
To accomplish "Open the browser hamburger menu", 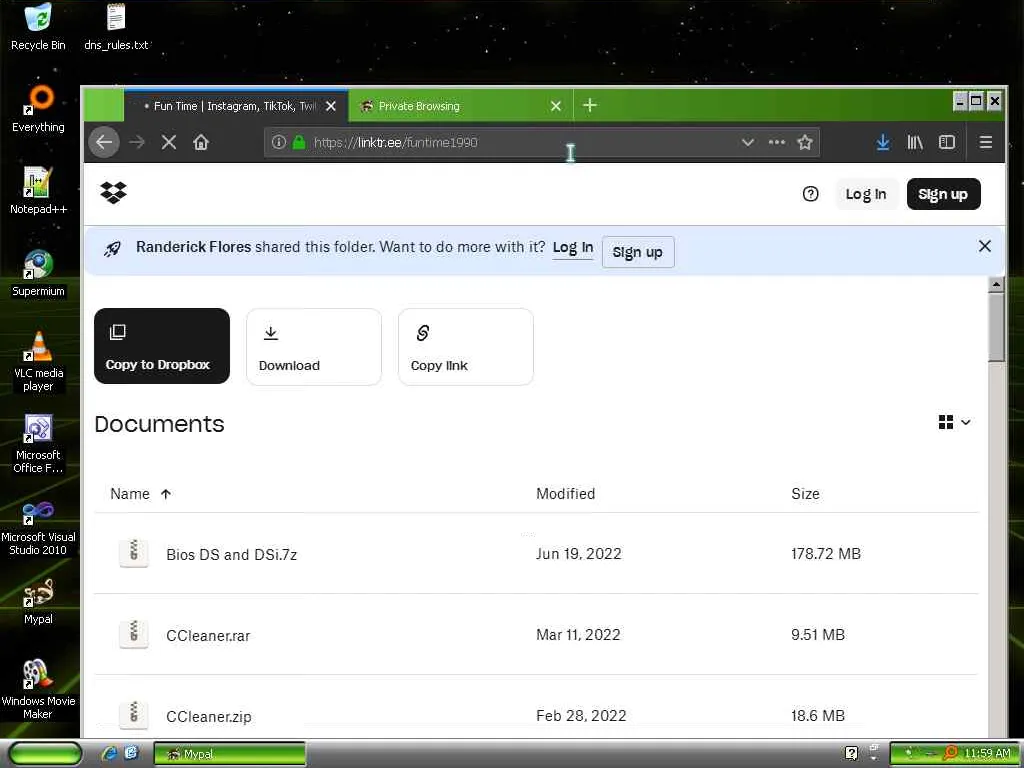I will click(x=986, y=142).
